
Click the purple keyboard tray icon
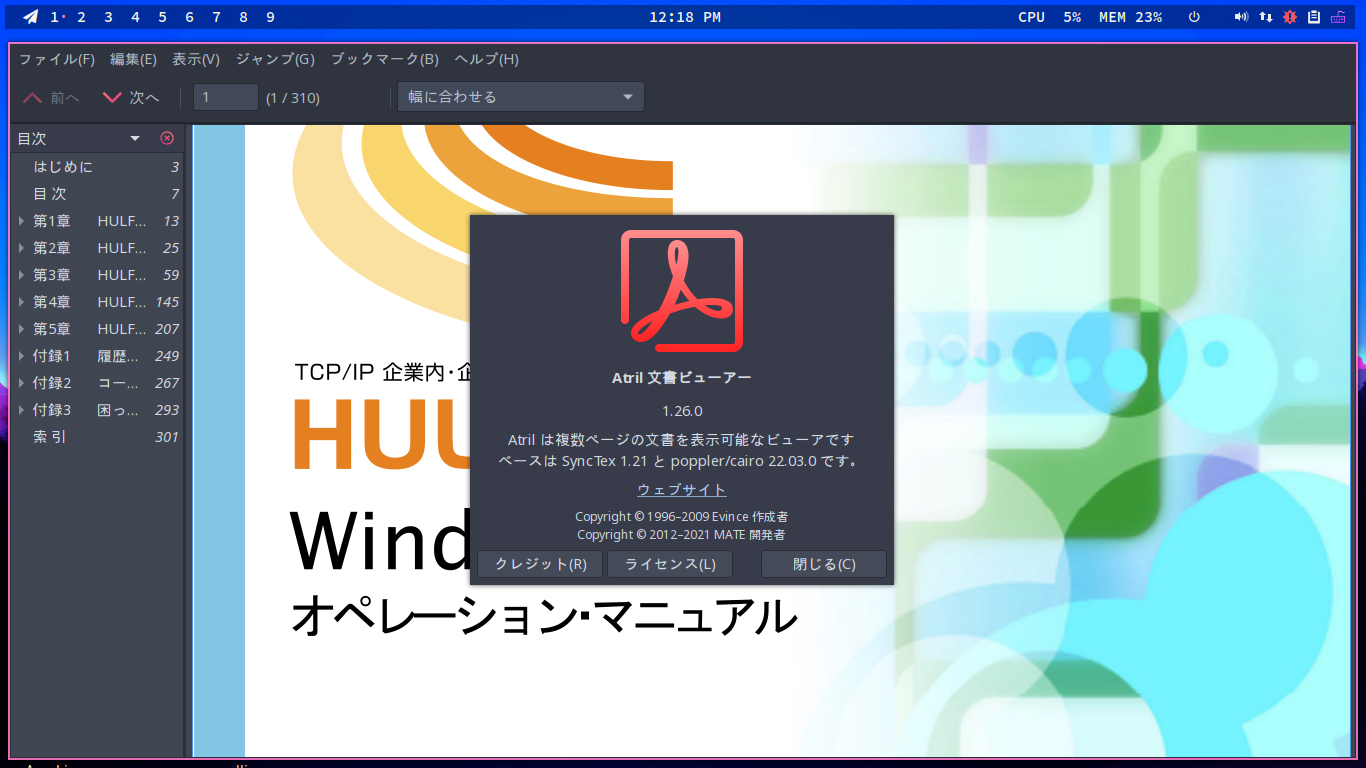point(1338,17)
